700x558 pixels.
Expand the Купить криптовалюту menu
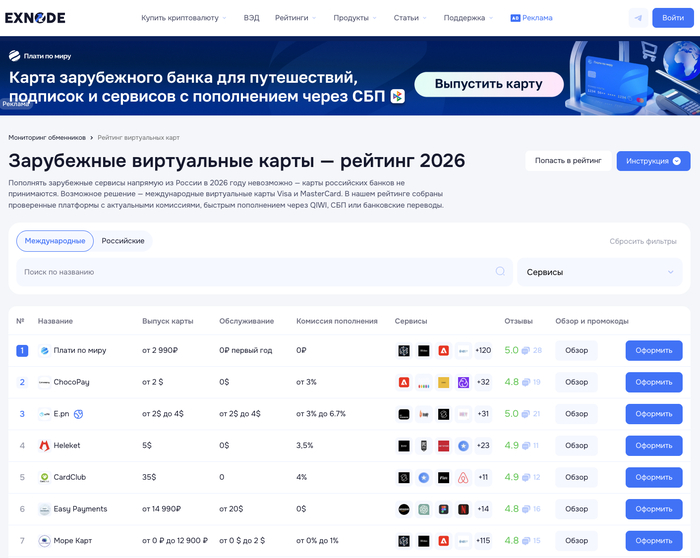click(x=183, y=18)
